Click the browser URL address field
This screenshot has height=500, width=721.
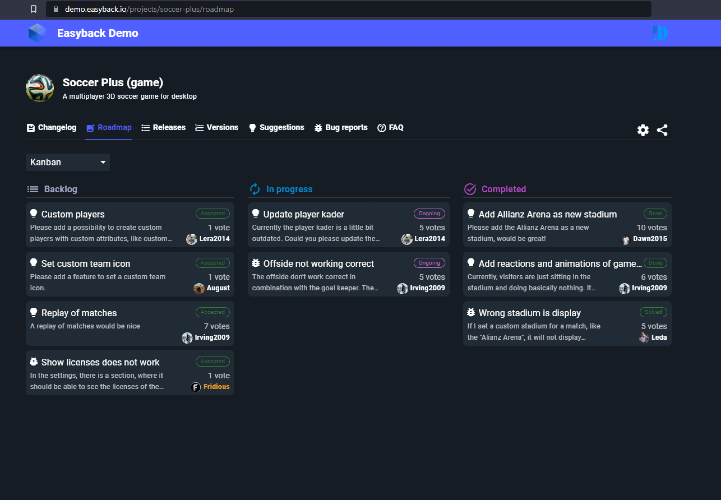[x=349, y=9]
